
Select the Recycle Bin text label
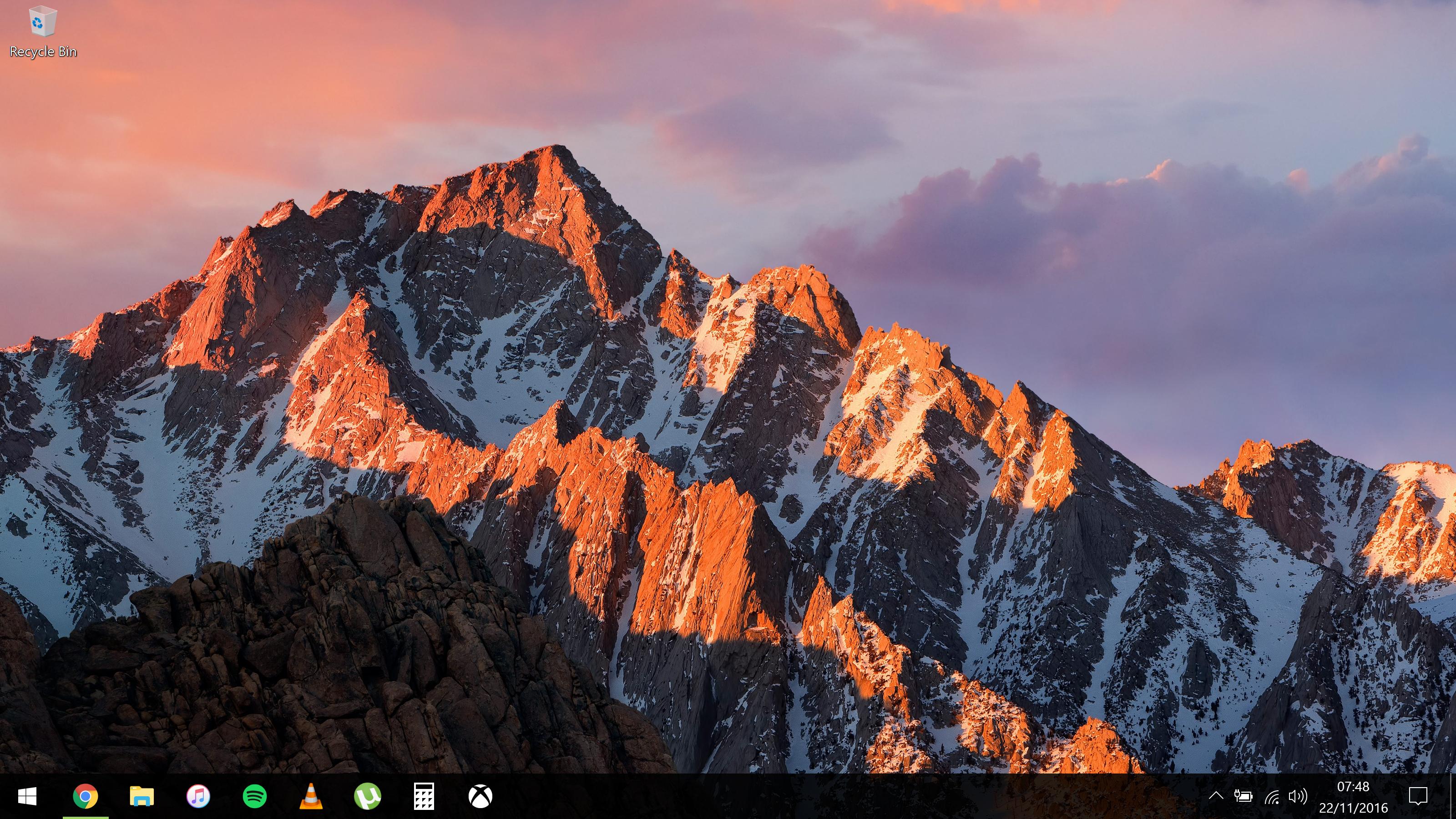pyautogui.click(x=43, y=52)
